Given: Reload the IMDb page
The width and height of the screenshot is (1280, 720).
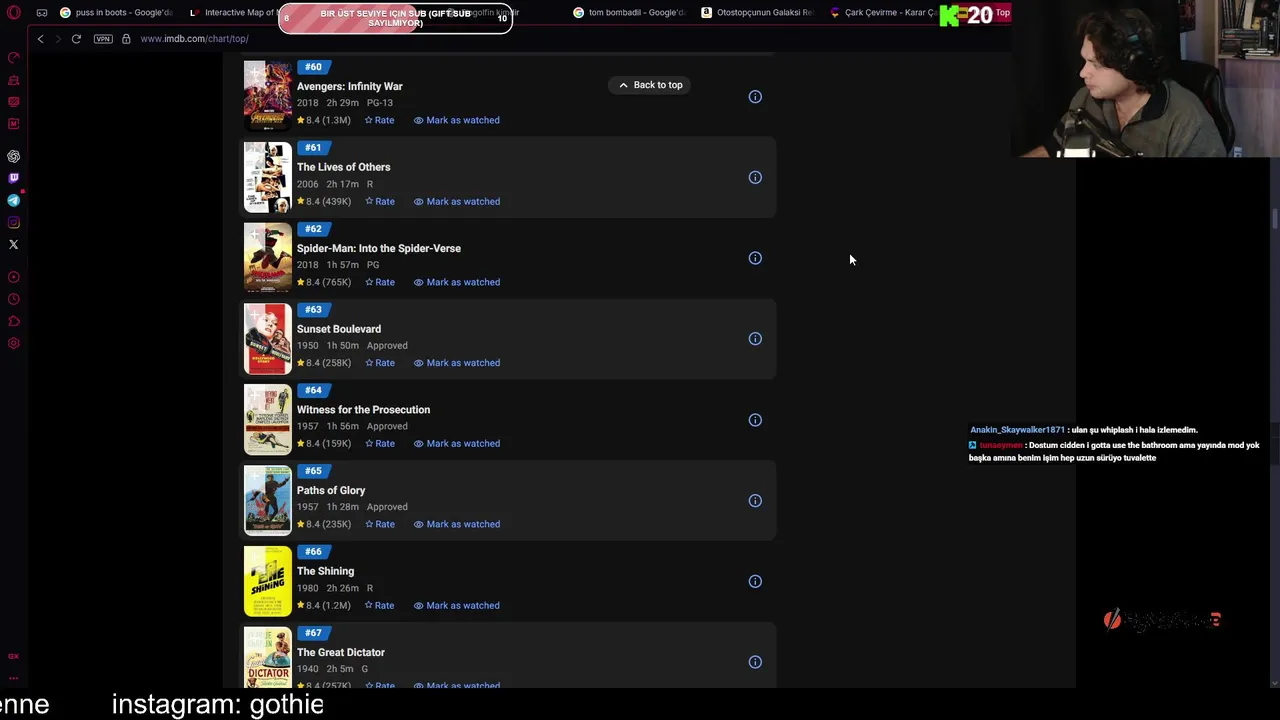Looking at the screenshot, I should point(76,39).
